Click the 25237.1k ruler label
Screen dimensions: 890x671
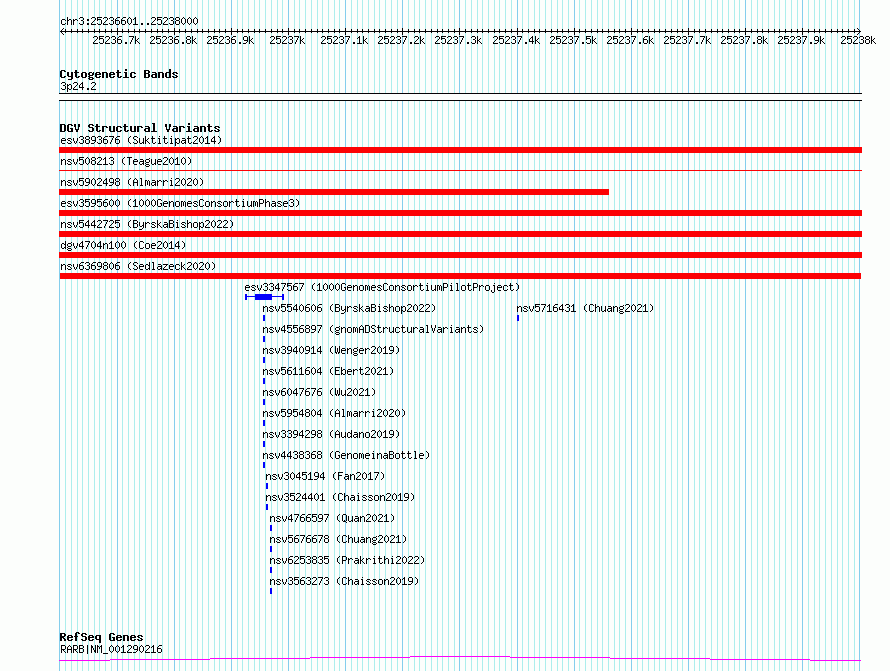[344, 40]
